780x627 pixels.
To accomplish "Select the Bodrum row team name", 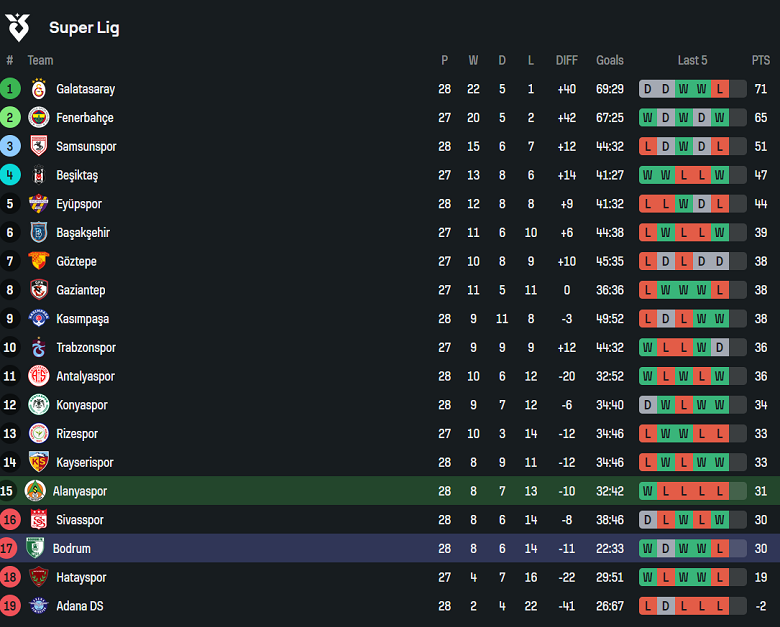I will (x=72, y=549).
